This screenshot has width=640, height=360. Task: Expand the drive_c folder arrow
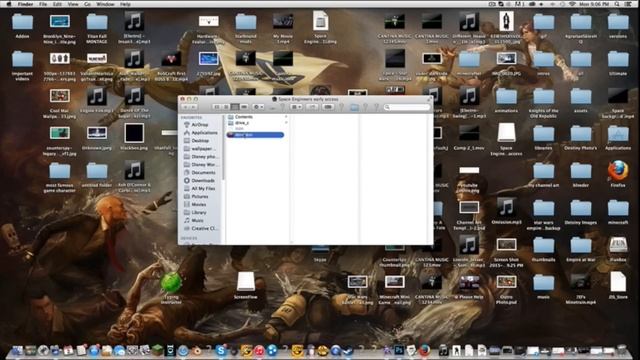286,122
